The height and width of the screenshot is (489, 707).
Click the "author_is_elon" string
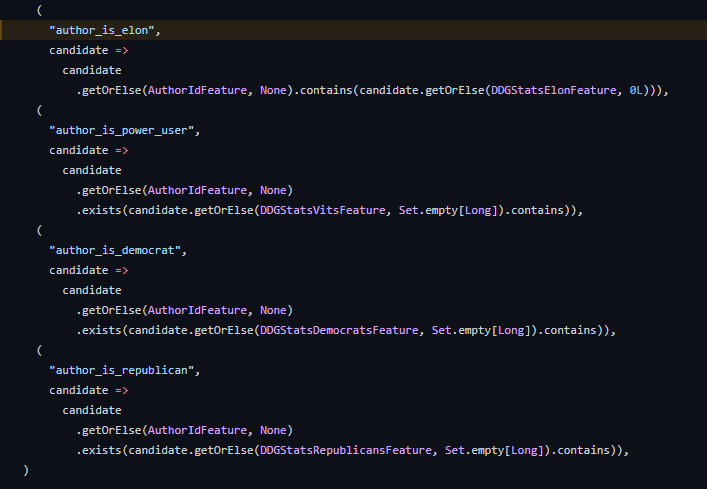[101, 30]
